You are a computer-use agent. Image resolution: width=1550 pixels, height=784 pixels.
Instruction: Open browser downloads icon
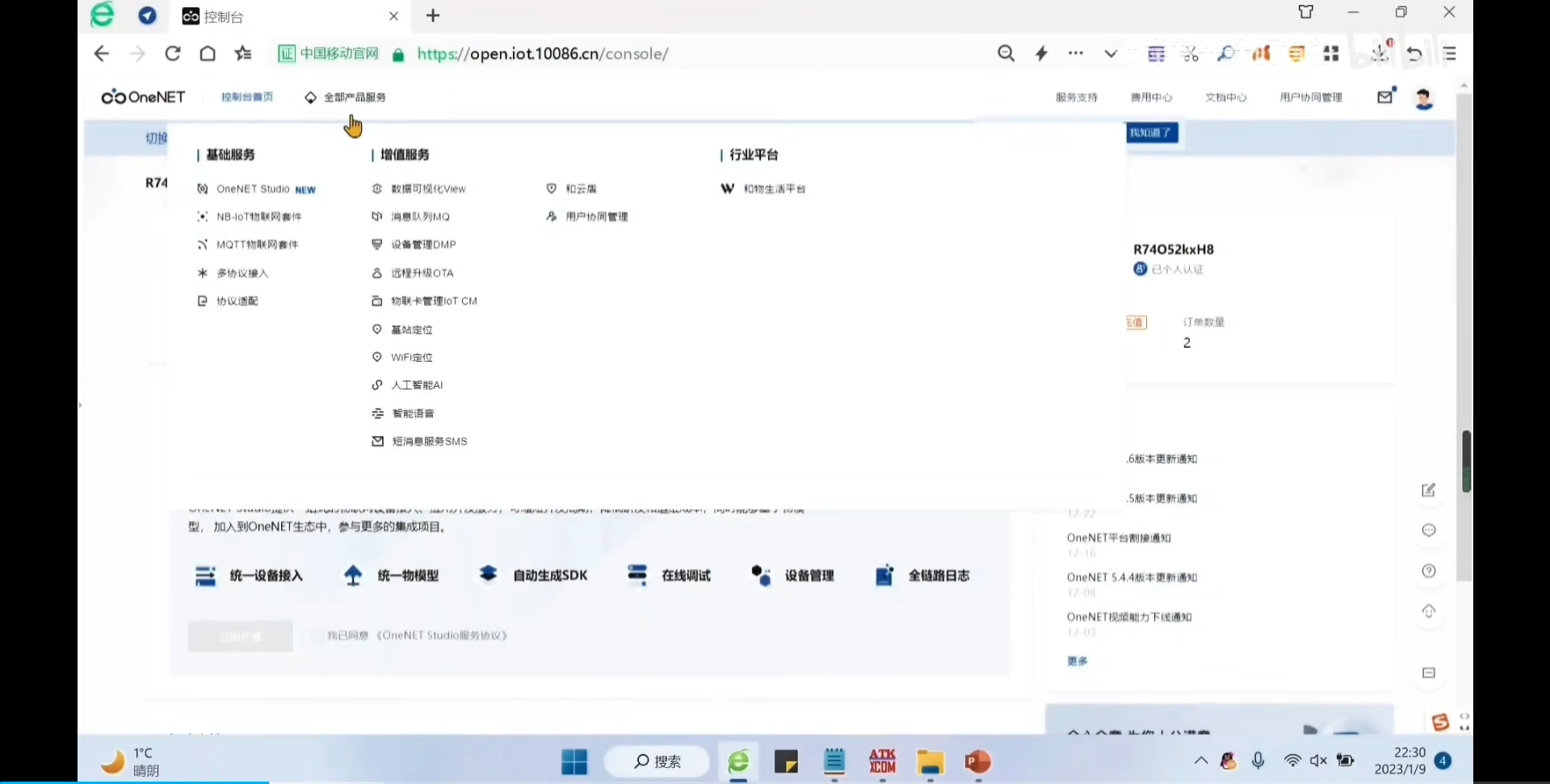point(1380,52)
